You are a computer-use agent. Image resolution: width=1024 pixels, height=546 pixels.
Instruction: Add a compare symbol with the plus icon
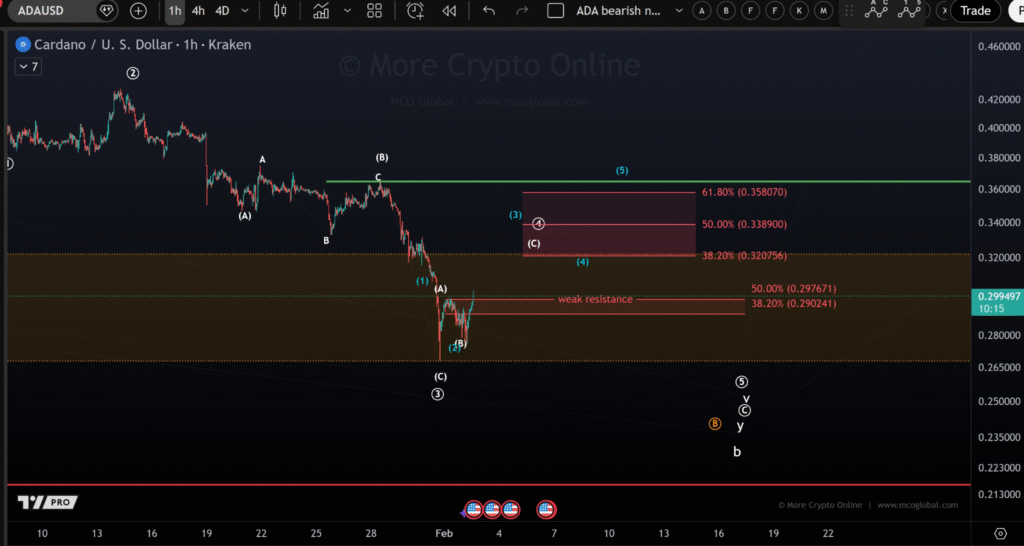138,10
